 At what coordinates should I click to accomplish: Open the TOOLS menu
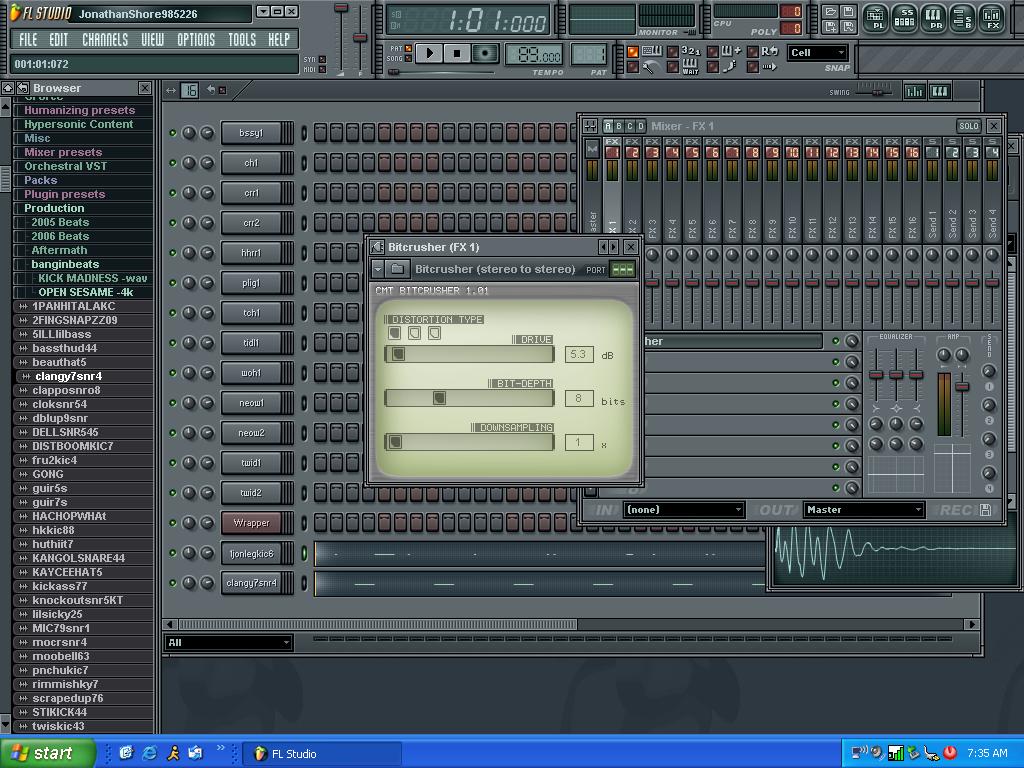click(x=242, y=40)
